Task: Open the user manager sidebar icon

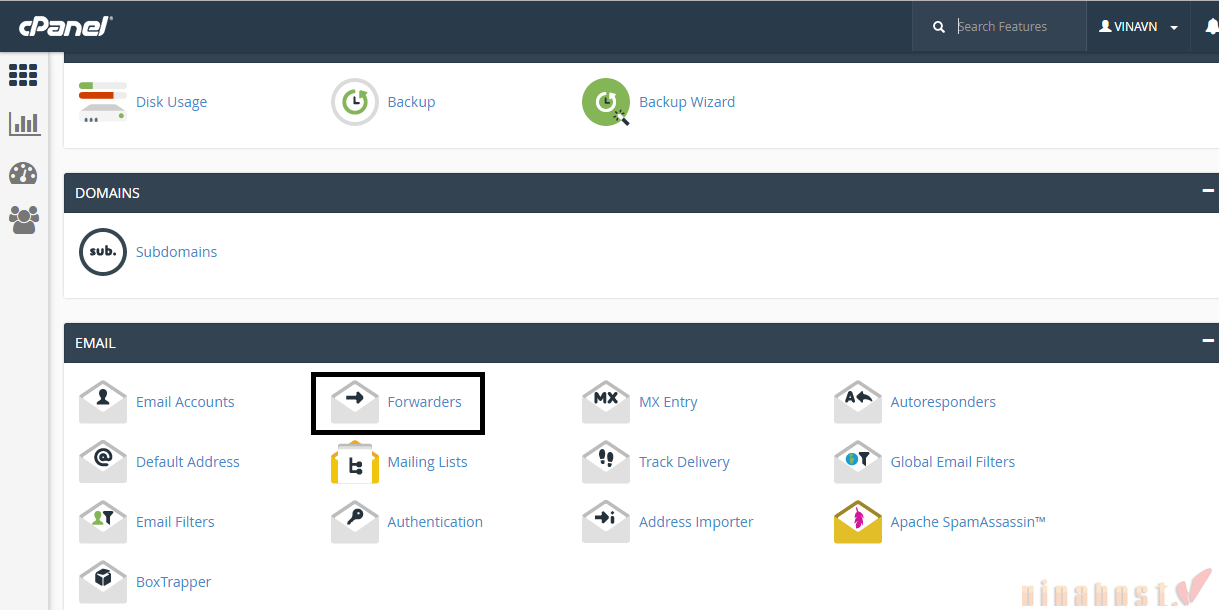Action: click(24, 219)
